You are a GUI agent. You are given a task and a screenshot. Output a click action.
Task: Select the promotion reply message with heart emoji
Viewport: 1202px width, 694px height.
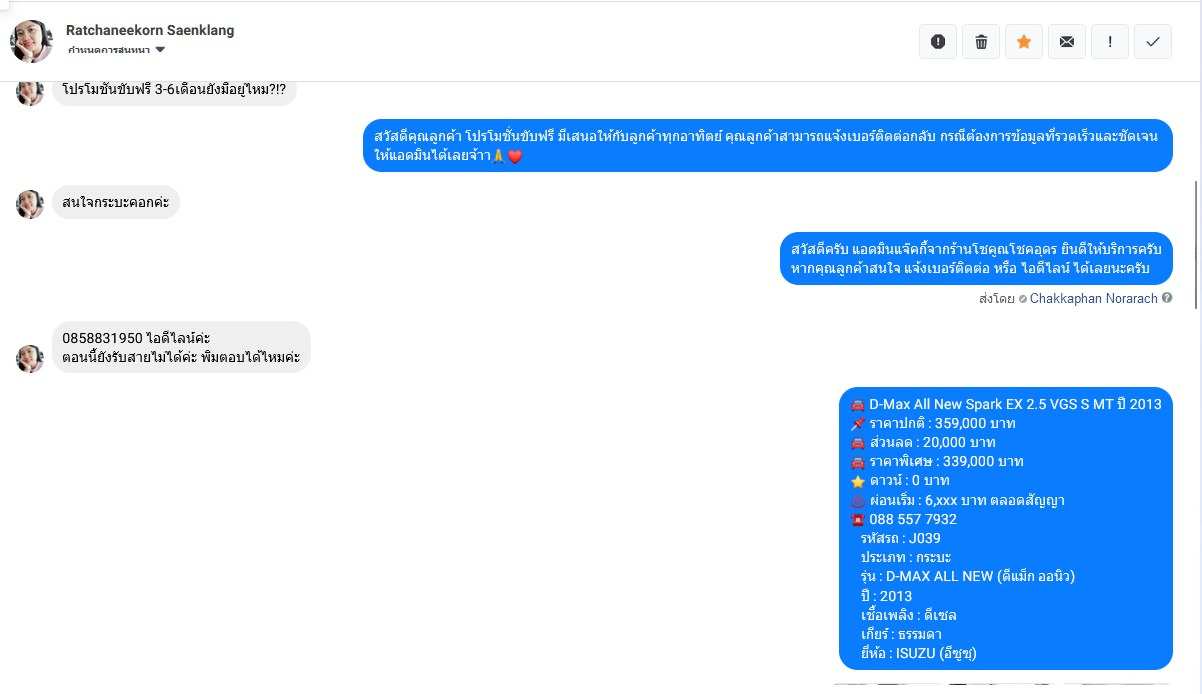[x=767, y=146]
